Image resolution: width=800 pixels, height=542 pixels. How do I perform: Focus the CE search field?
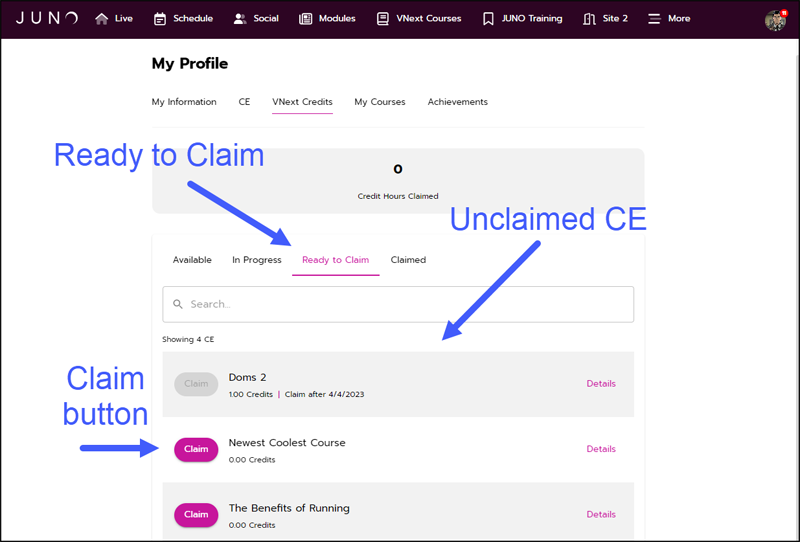398,304
